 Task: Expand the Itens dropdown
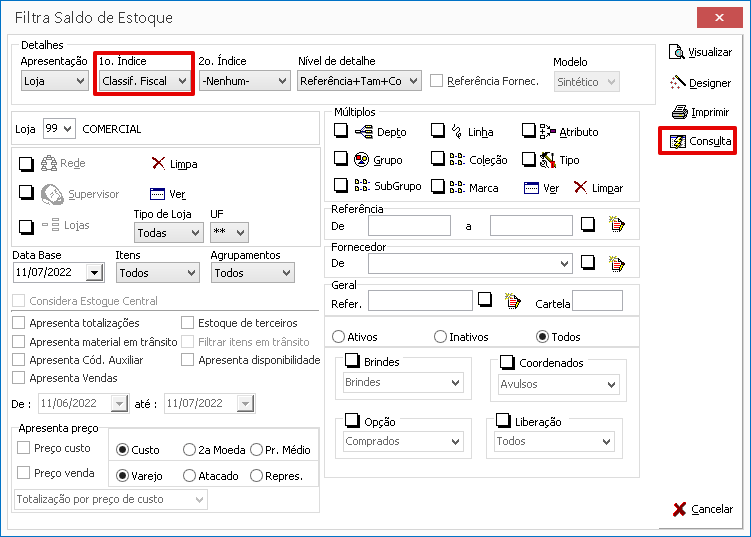coord(158,273)
